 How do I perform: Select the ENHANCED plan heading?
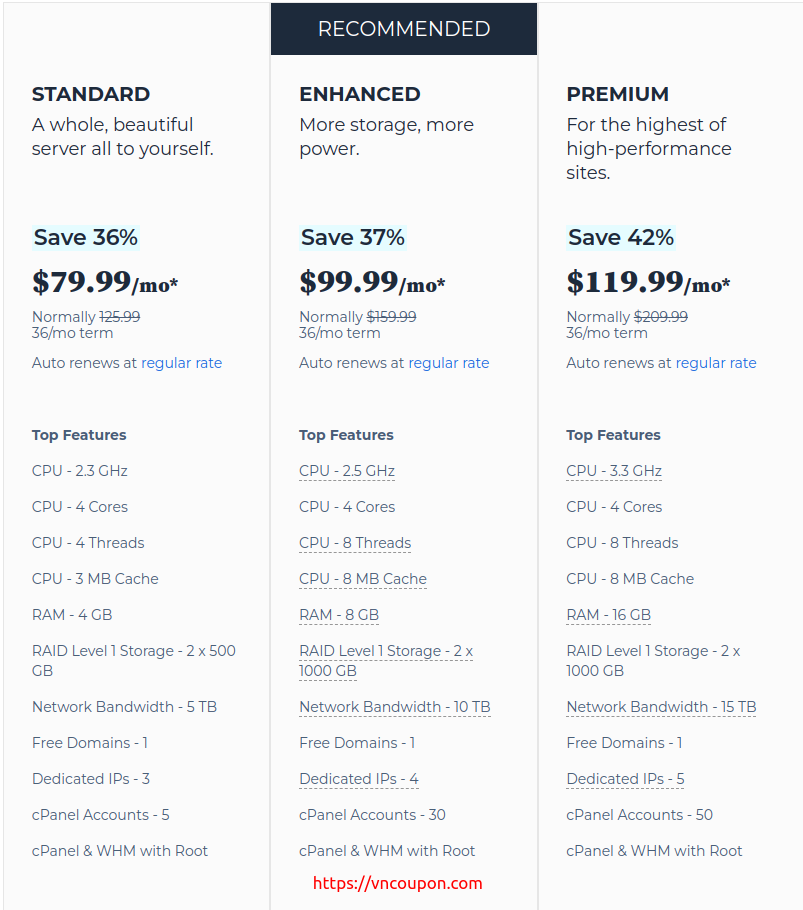pos(360,94)
